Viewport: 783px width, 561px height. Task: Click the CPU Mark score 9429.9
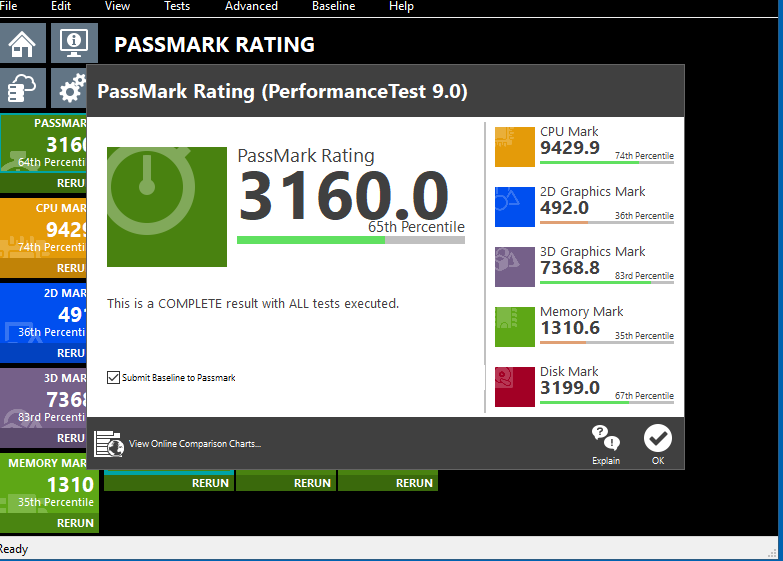pos(570,148)
